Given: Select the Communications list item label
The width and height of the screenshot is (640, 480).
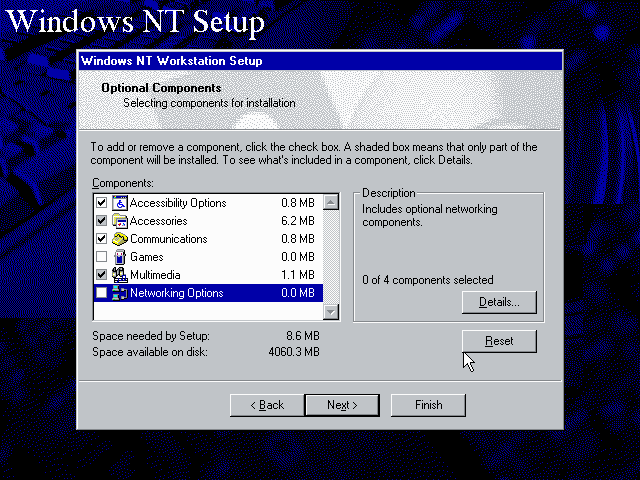Looking at the screenshot, I should point(168,239).
